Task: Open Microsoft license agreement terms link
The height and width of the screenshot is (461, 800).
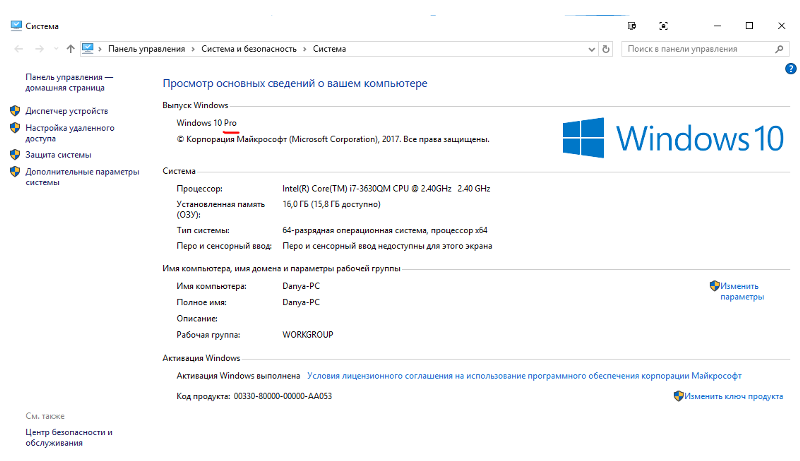Action: coord(524,376)
